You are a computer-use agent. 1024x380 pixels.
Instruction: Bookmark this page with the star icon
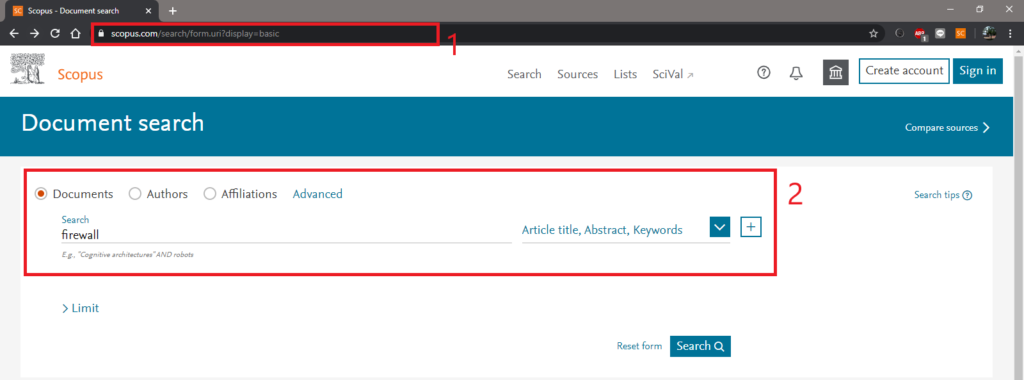click(873, 34)
